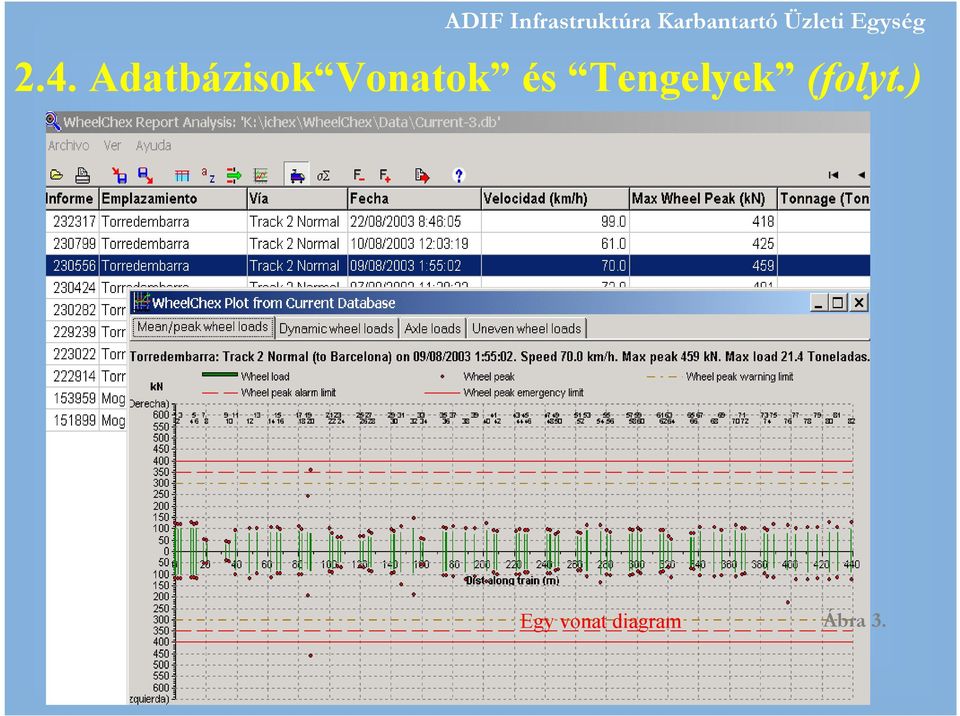This screenshot has width=960, height=716.
Task: Click the exit door icon
Action: click(x=422, y=176)
